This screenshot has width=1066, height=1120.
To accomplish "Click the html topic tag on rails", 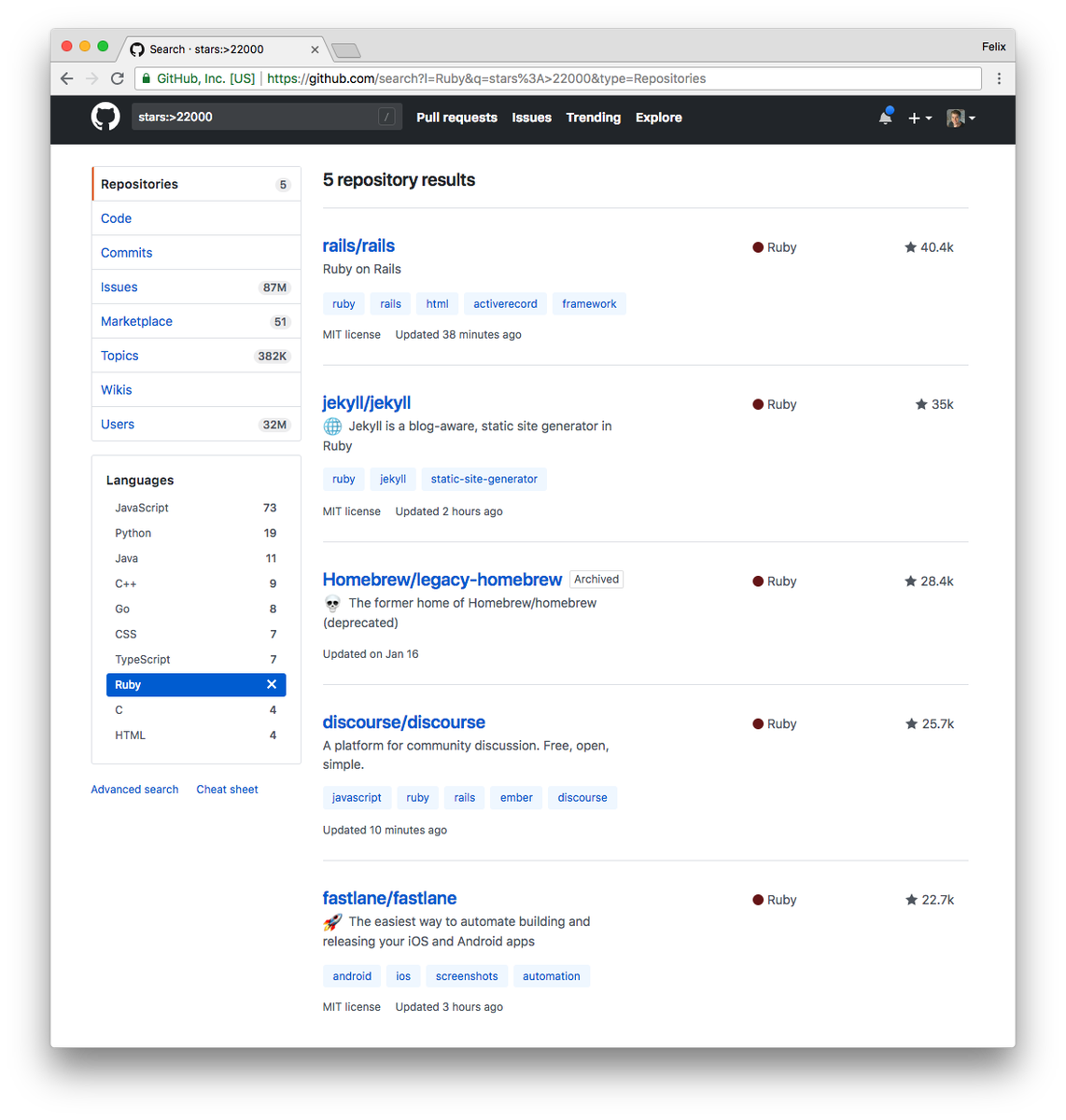I will tap(437, 304).
